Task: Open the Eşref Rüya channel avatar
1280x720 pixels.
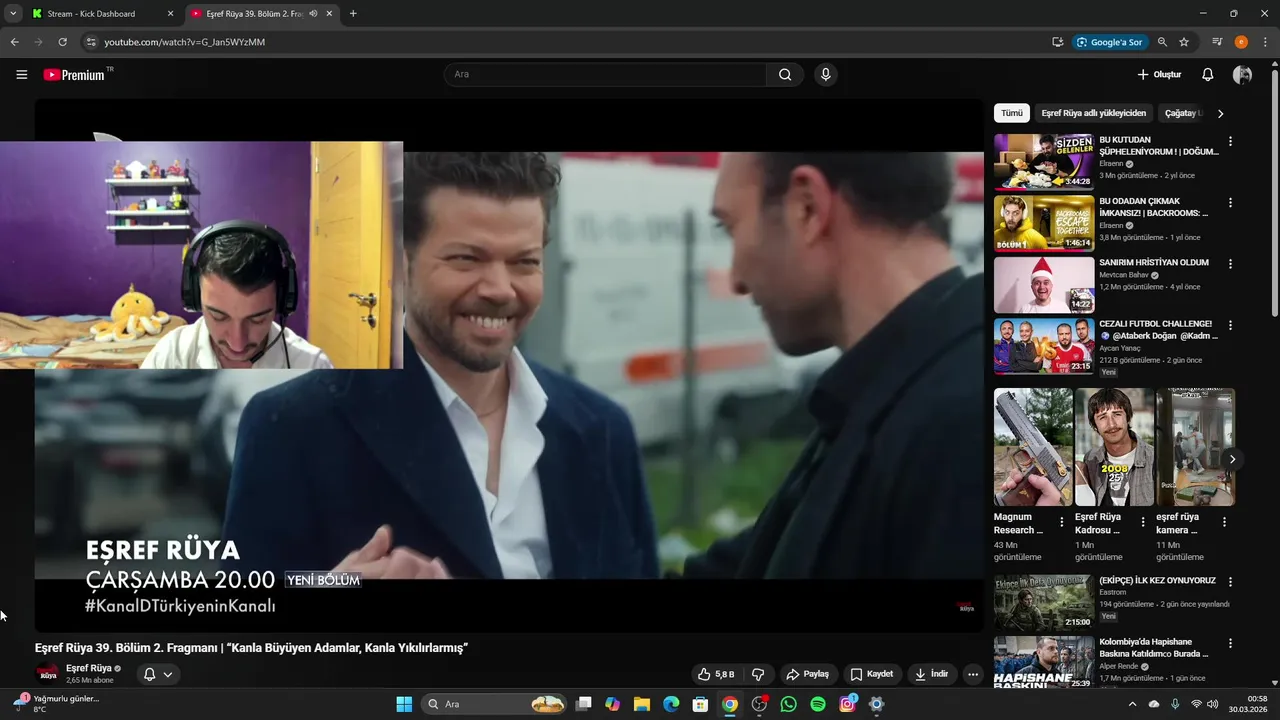Action: (x=47, y=674)
